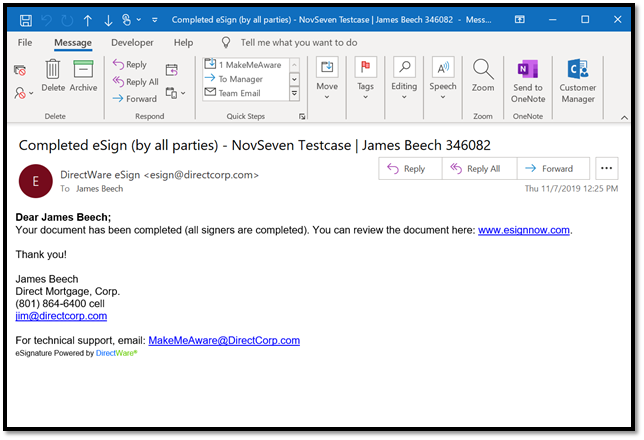Click Reply All button in message header
The width and height of the screenshot is (644, 440).
point(479,168)
